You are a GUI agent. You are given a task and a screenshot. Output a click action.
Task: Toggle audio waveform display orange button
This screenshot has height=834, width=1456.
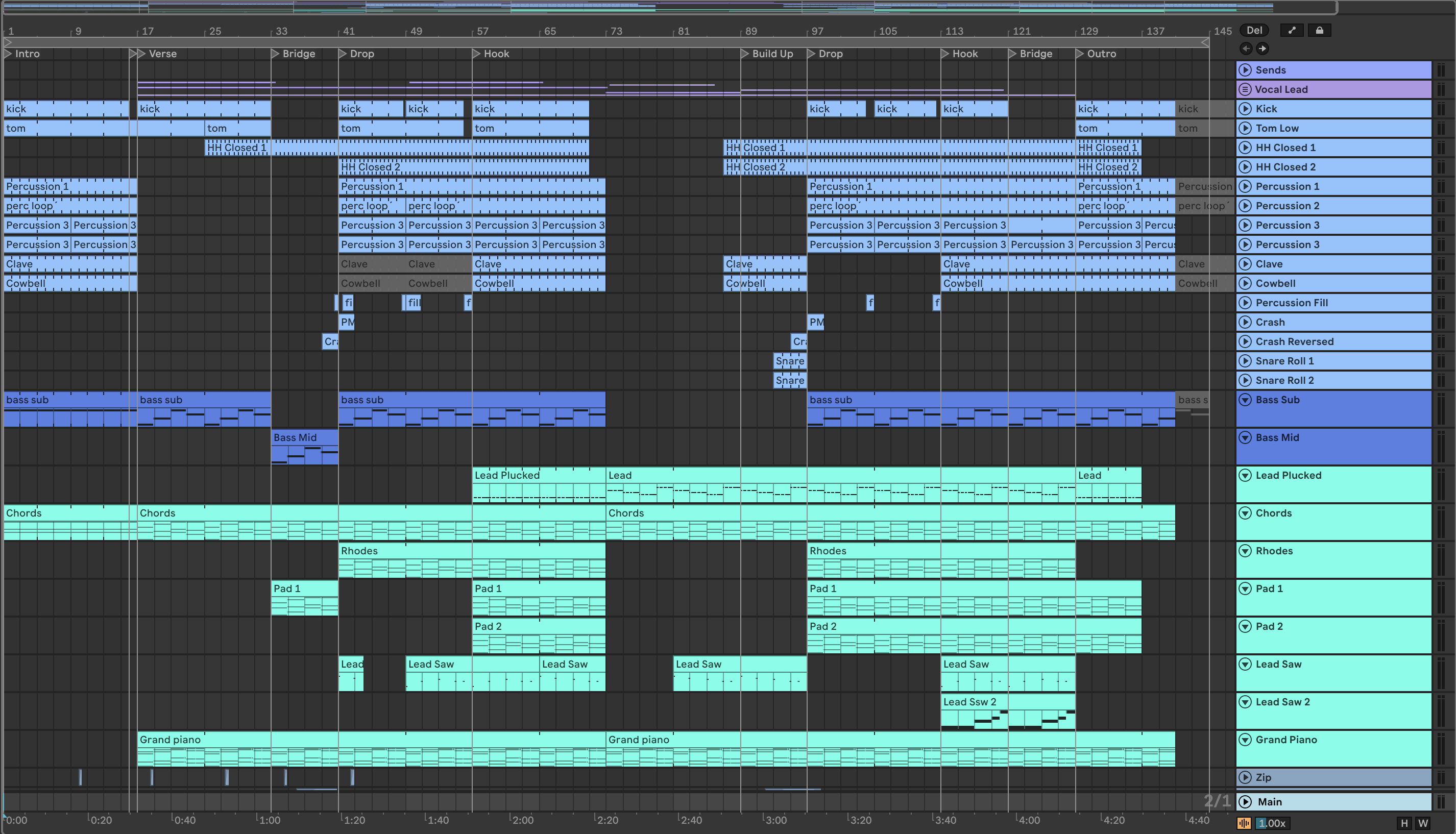(x=1244, y=823)
